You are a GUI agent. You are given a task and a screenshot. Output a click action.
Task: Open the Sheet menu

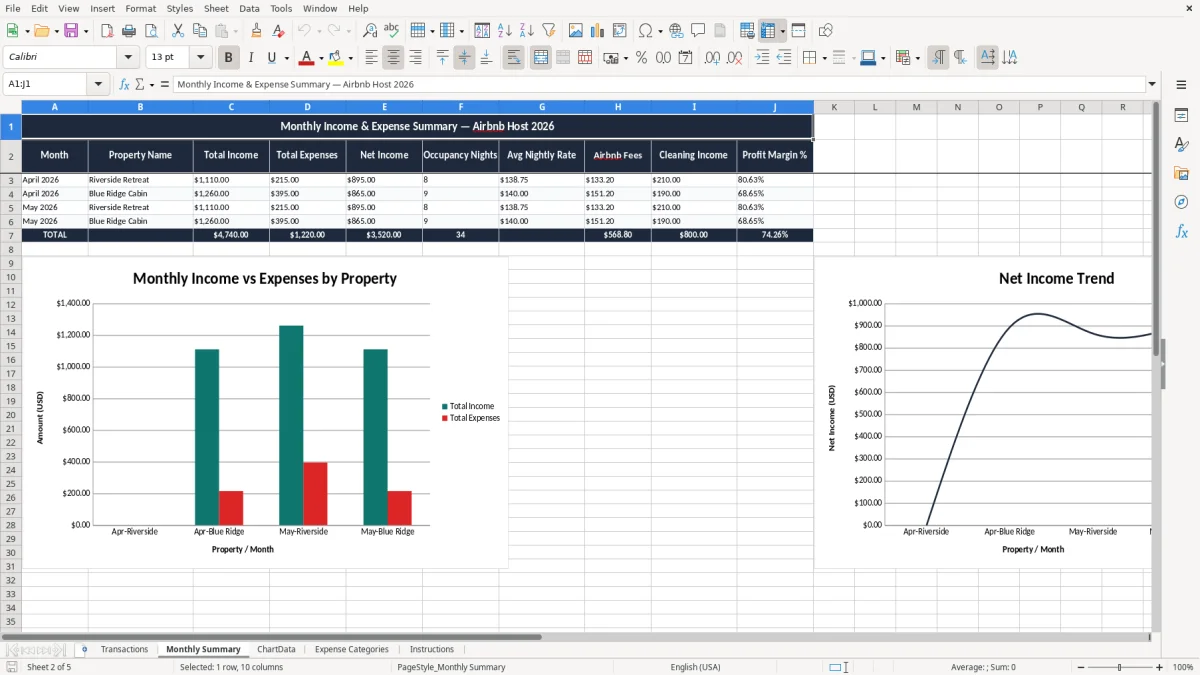click(x=216, y=8)
